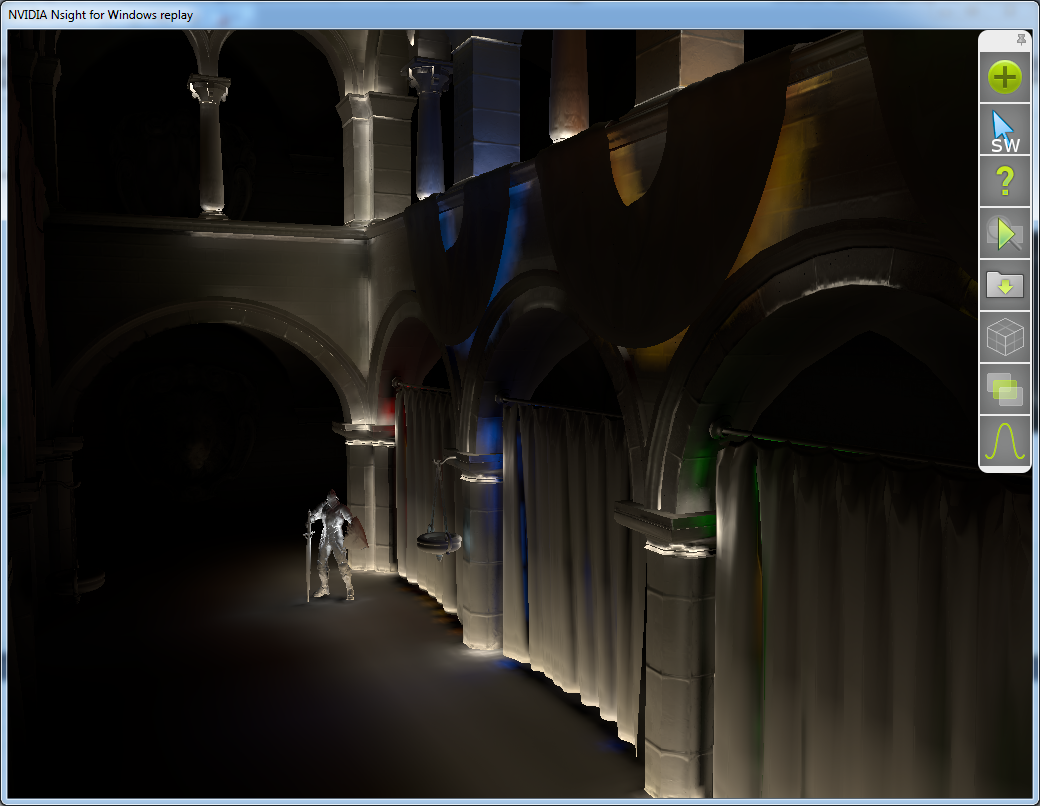Click the green plus icon in toolbar
This screenshot has height=806, width=1040.
tap(1005, 77)
